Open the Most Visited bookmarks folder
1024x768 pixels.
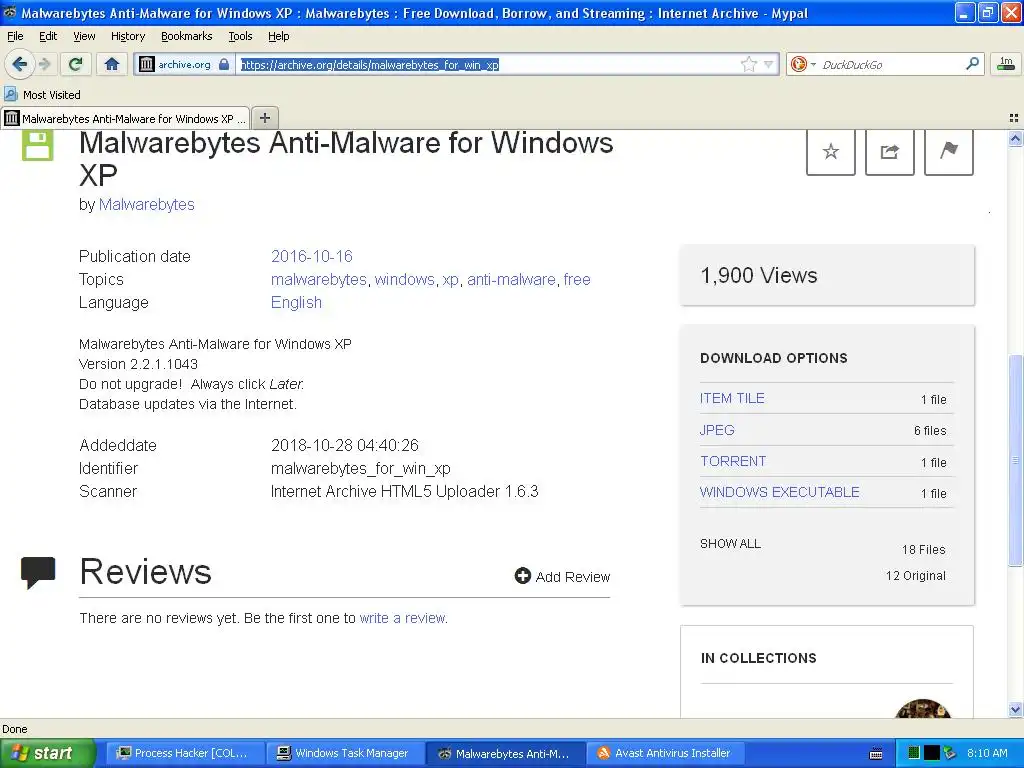point(42,95)
